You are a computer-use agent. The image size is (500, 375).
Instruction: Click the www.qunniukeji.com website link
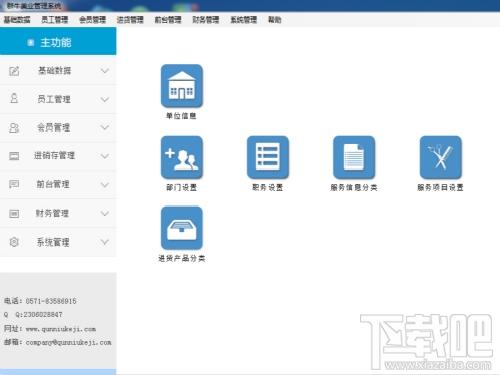pyautogui.click(x=61, y=329)
